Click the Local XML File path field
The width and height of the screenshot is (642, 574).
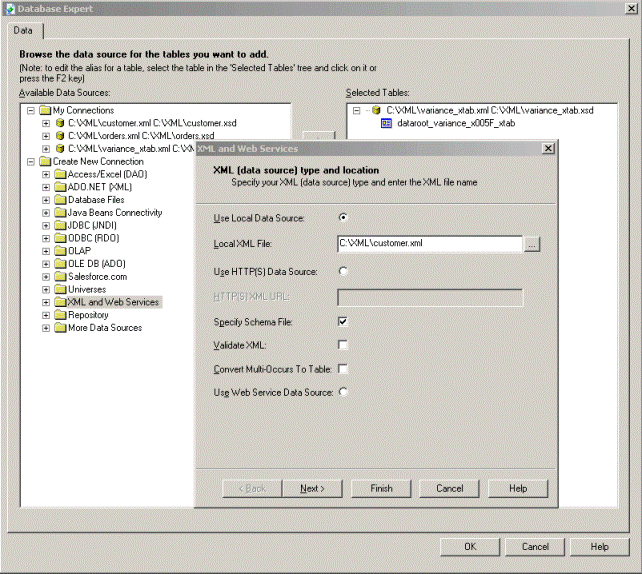point(430,244)
